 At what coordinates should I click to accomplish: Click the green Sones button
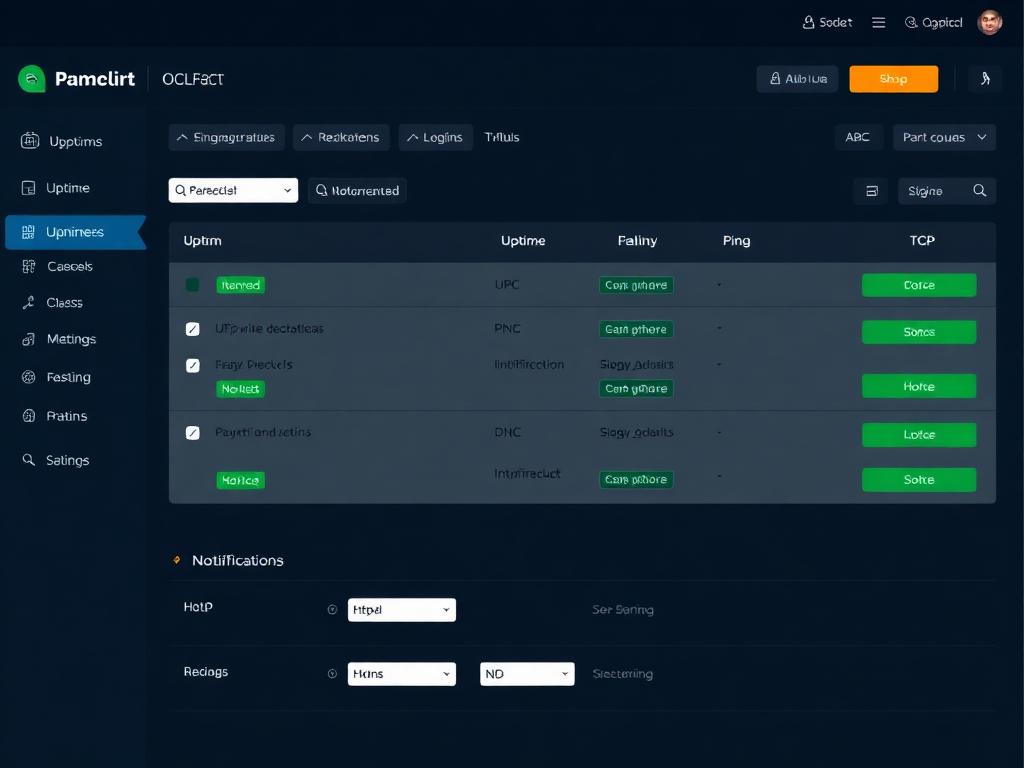(918, 331)
